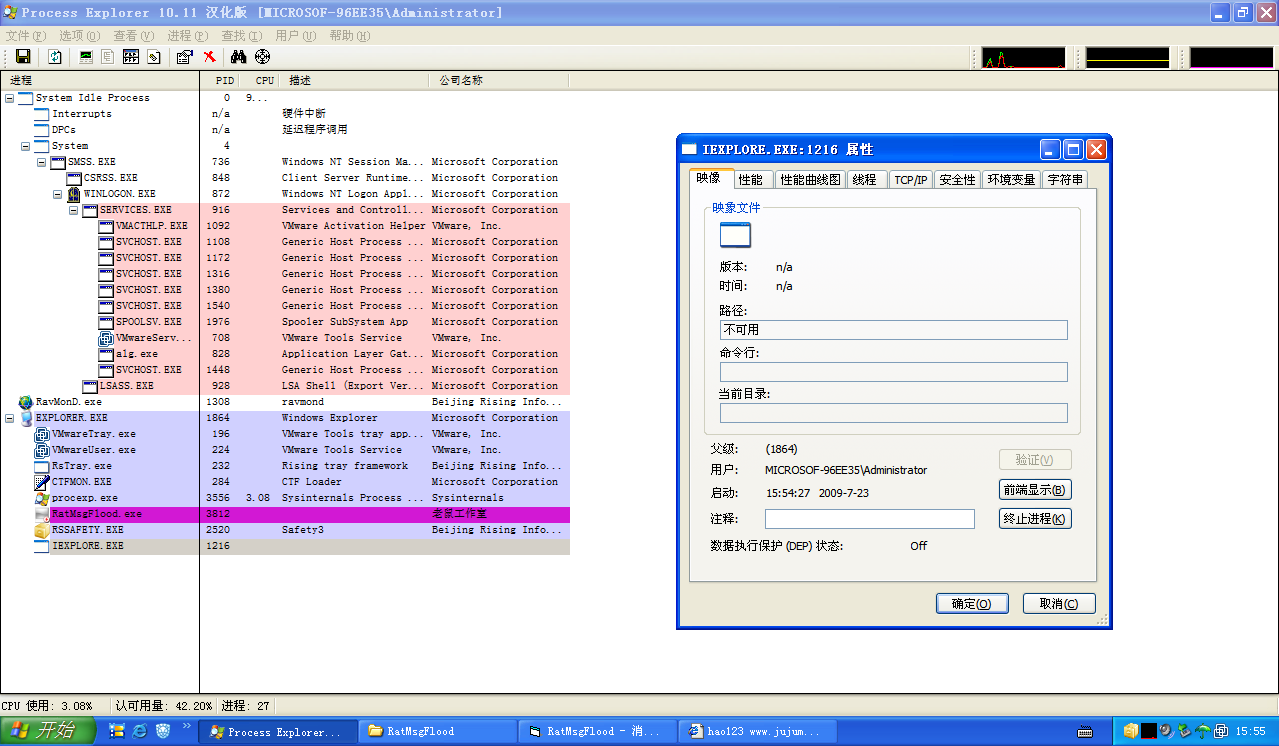The width and height of the screenshot is (1279, 746).
Task: Click the 当前目录 text field
Action: [x=894, y=413]
